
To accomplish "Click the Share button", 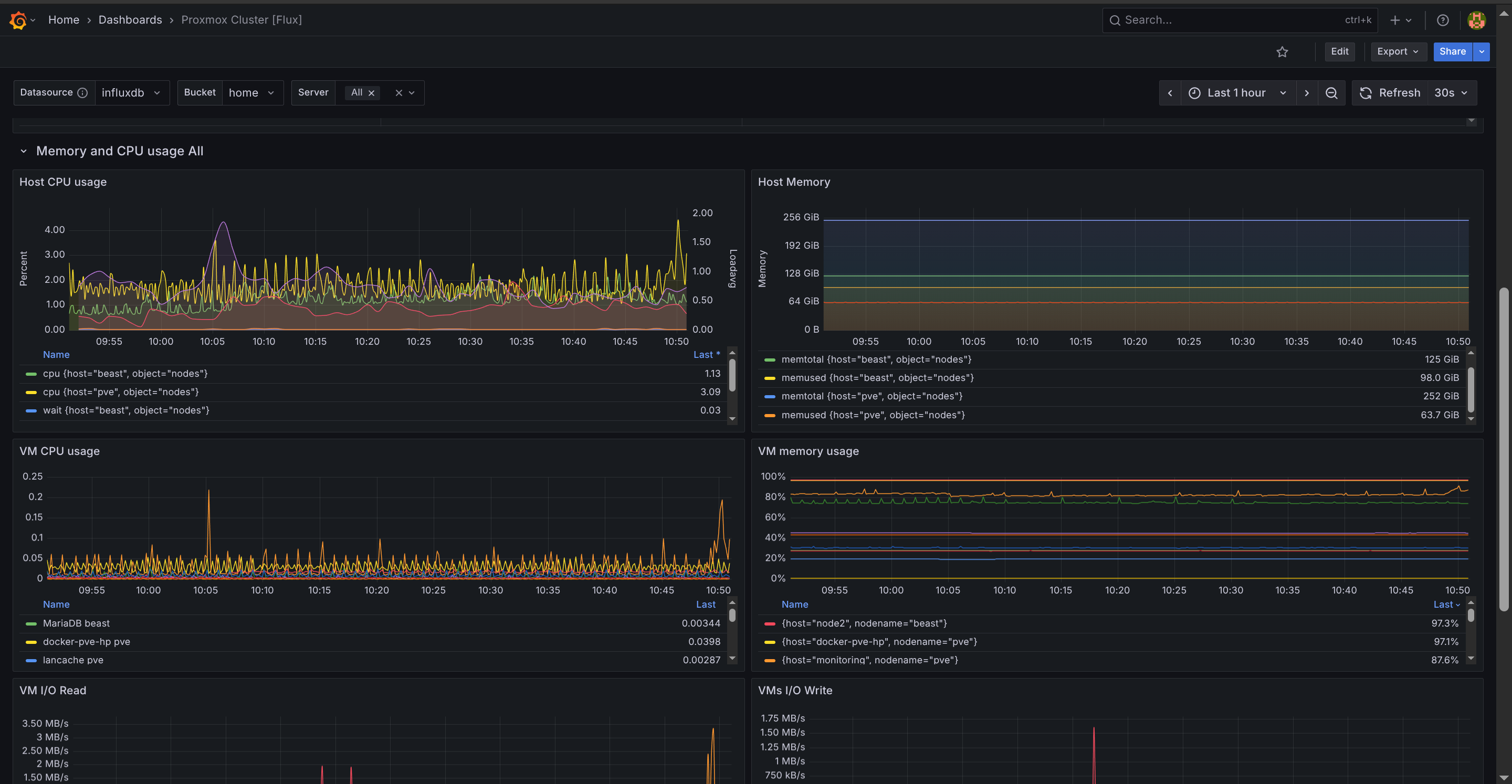I will pos(1453,51).
